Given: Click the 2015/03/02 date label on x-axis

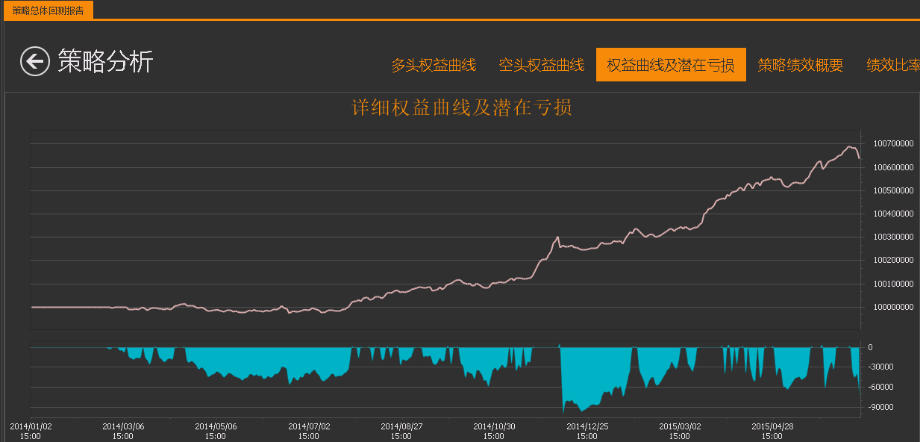Looking at the screenshot, I should pyautogui.click(x=679, y=430).
